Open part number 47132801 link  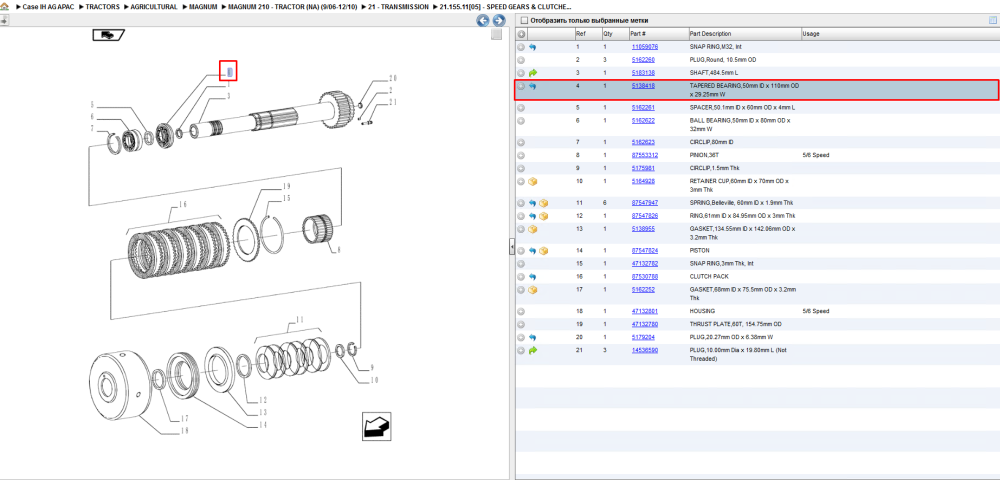pyautogui.click(x=645, y=312)
